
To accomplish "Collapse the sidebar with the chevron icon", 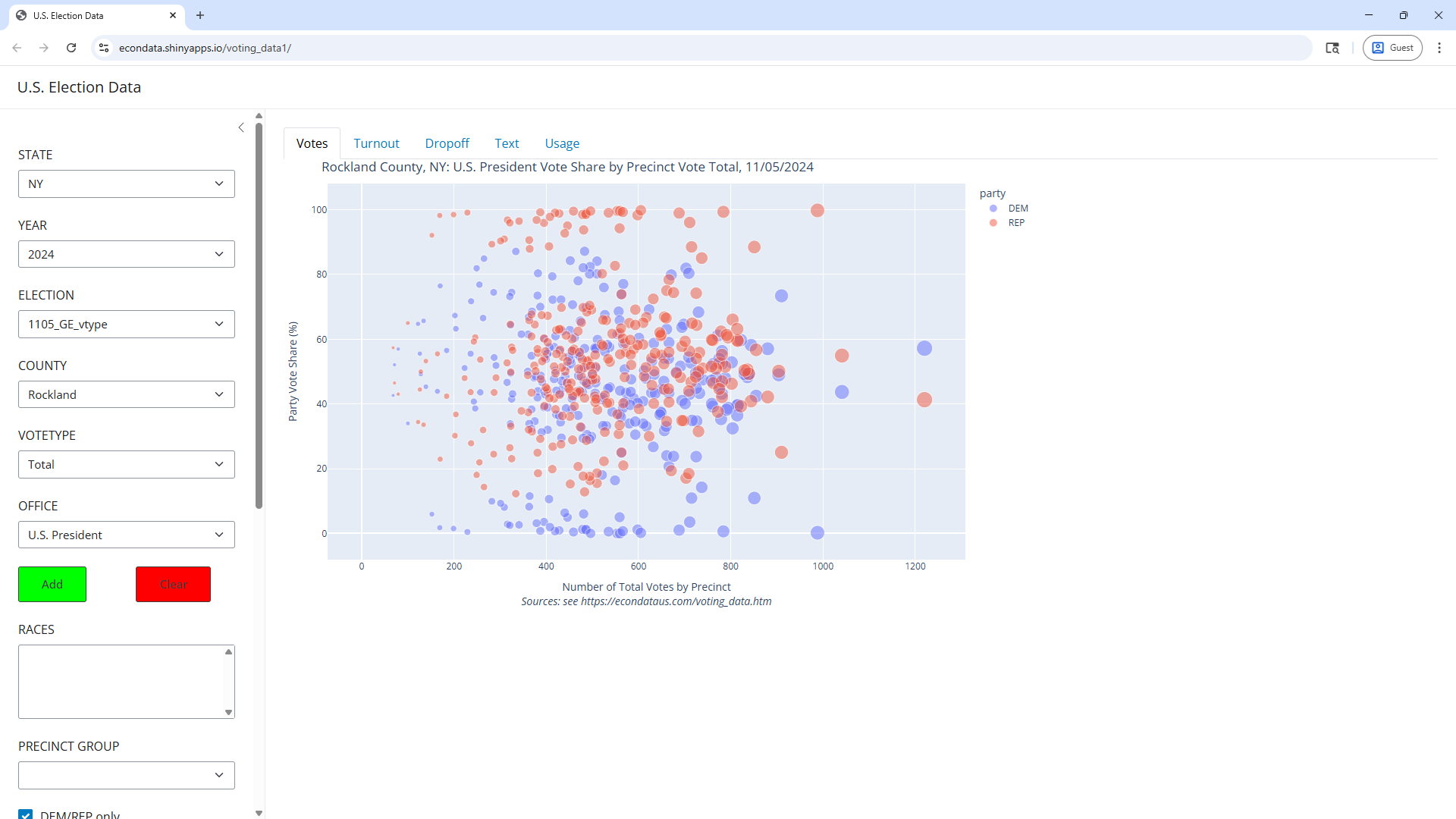I will 241,127.
